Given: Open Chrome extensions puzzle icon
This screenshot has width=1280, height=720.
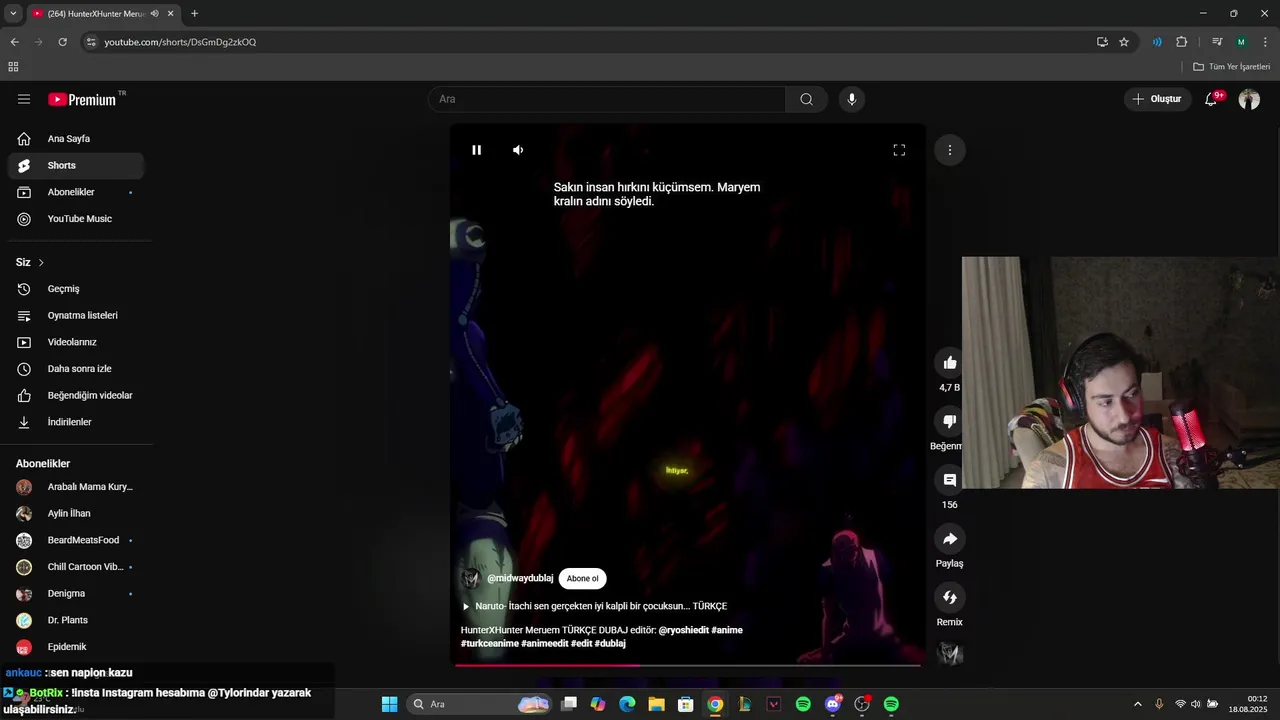Looking at the screenshot, I should (1182, 42).
